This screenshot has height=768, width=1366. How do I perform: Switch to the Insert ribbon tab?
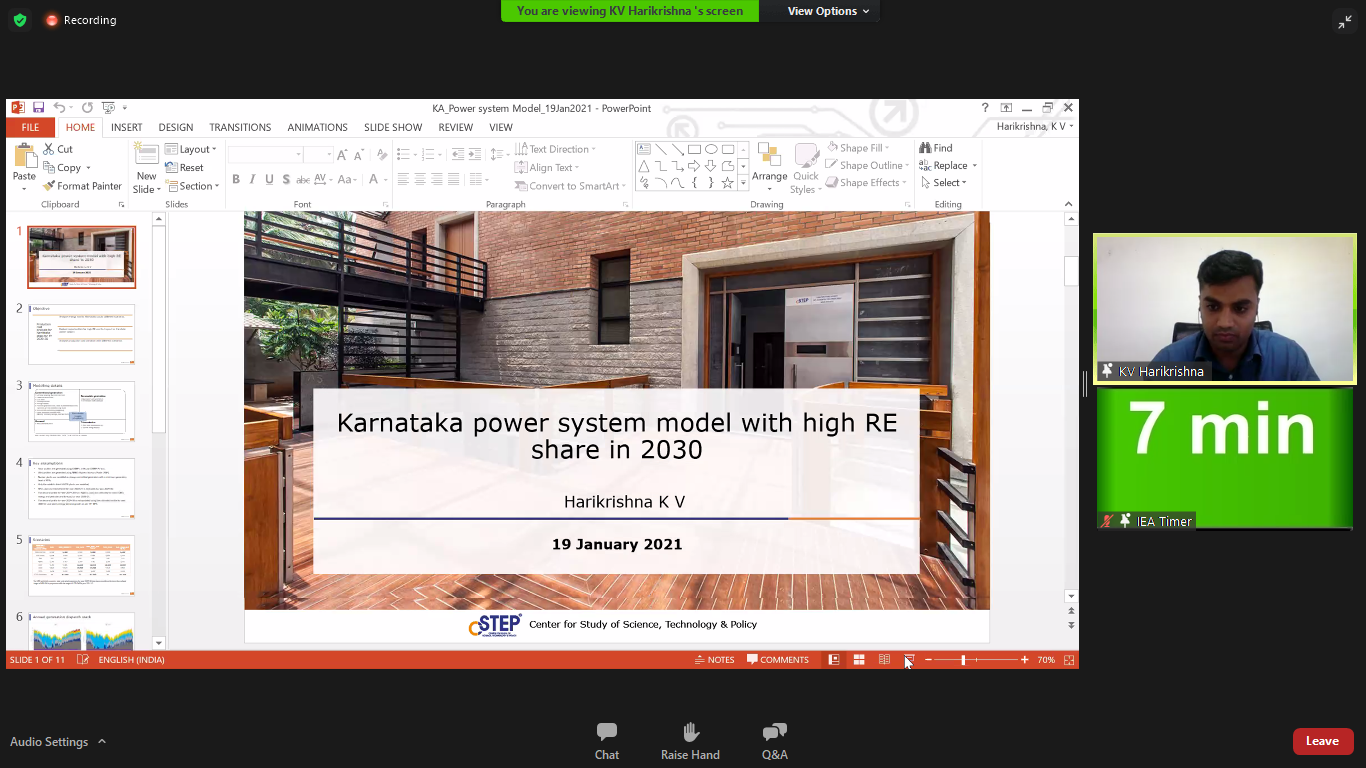[126, 128]
